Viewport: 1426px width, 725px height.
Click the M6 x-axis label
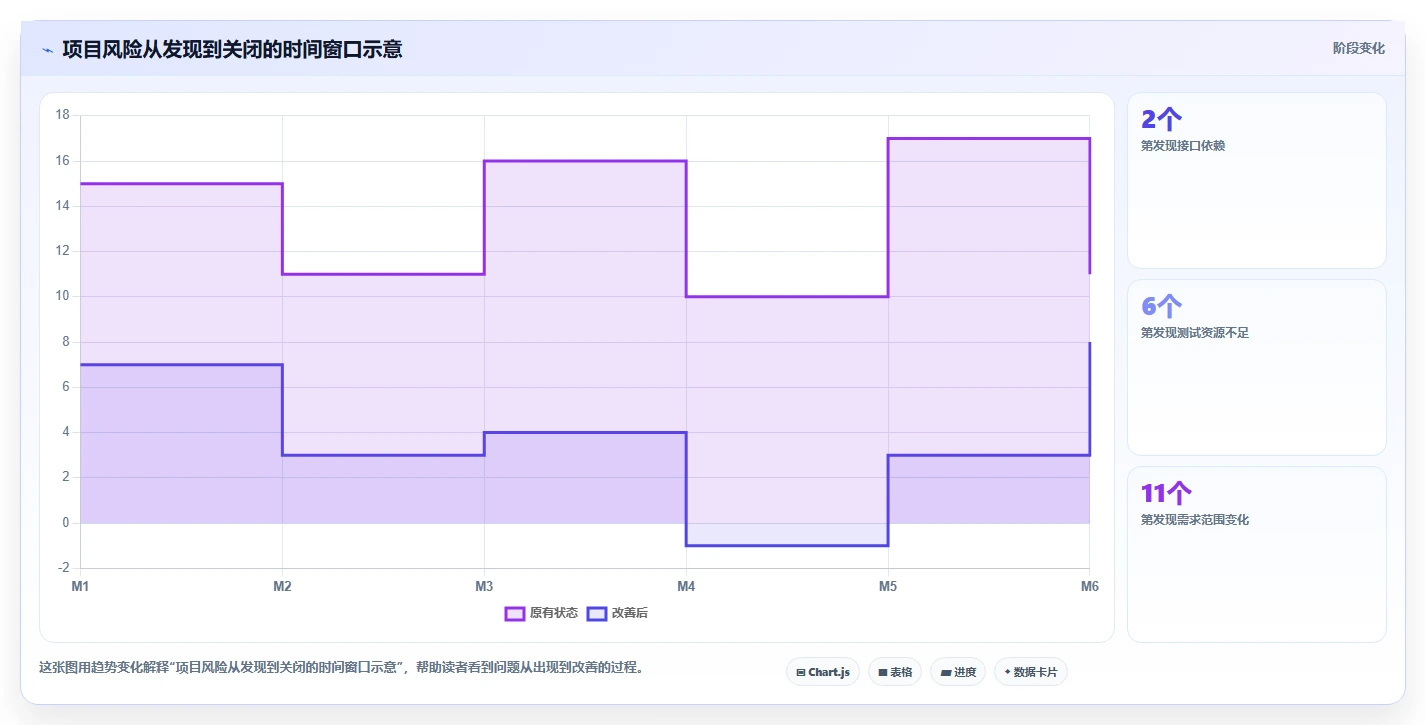[x=1090, y=587]
